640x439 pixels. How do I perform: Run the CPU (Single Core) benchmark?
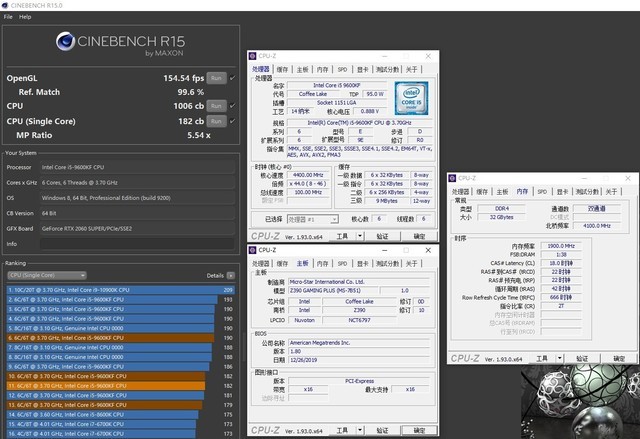[x=216, y=121]
